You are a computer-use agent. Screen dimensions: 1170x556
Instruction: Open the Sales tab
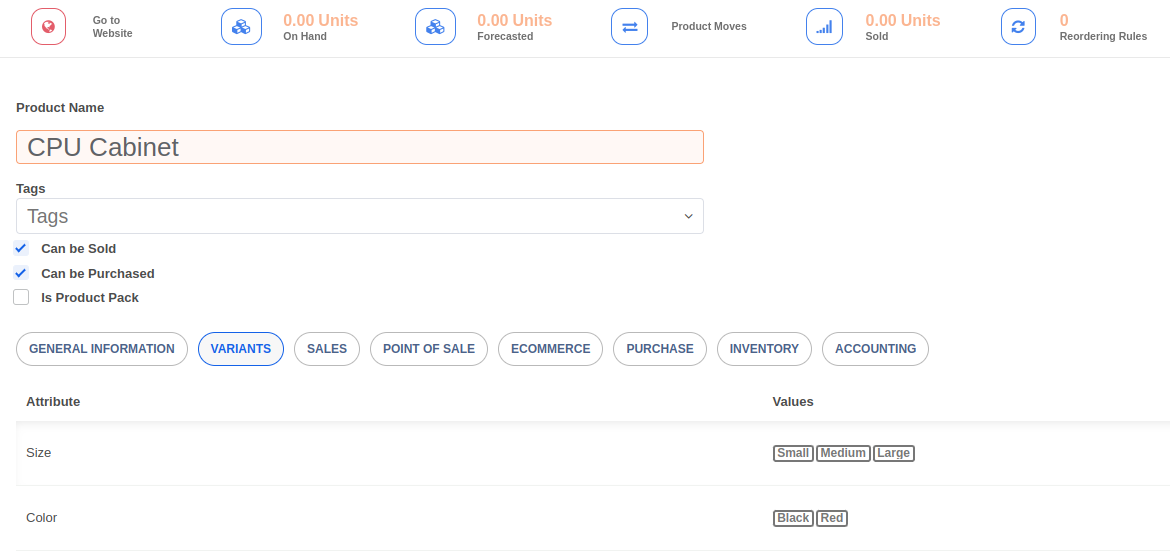click(327, 349)
